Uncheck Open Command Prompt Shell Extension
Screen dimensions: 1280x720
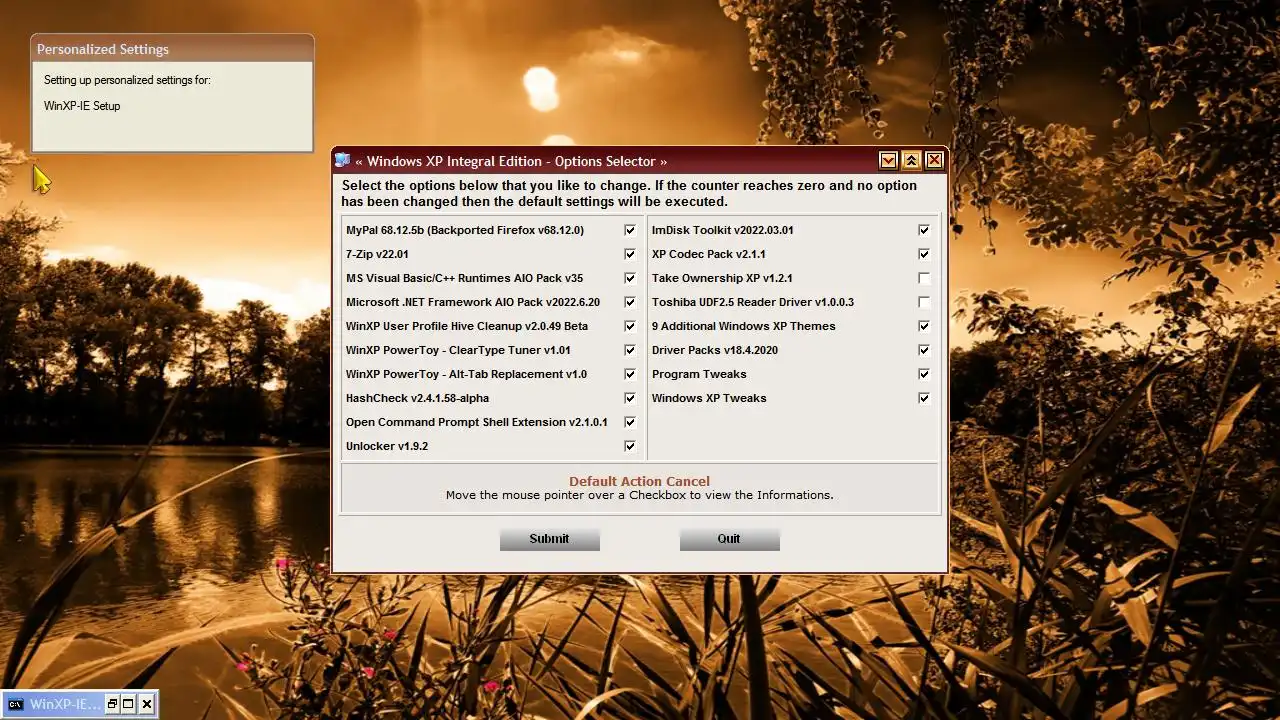point(630,422)
